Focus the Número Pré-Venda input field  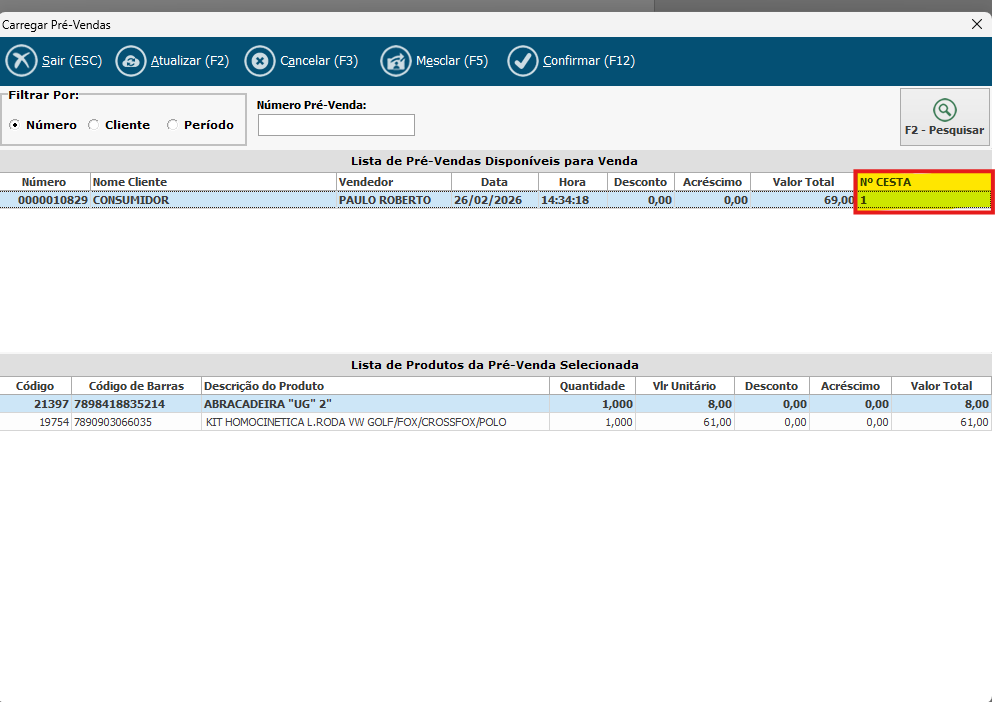(336, 125)
